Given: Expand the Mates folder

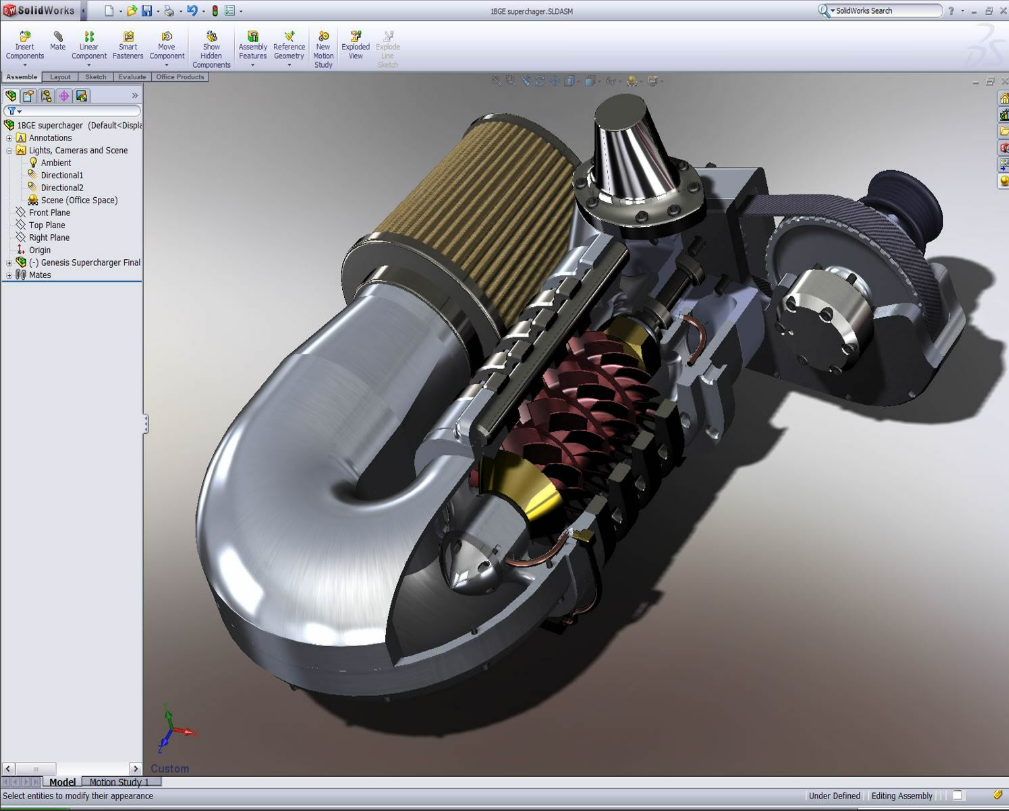Looking at the screenshot, I should click(x=9, y=275).
